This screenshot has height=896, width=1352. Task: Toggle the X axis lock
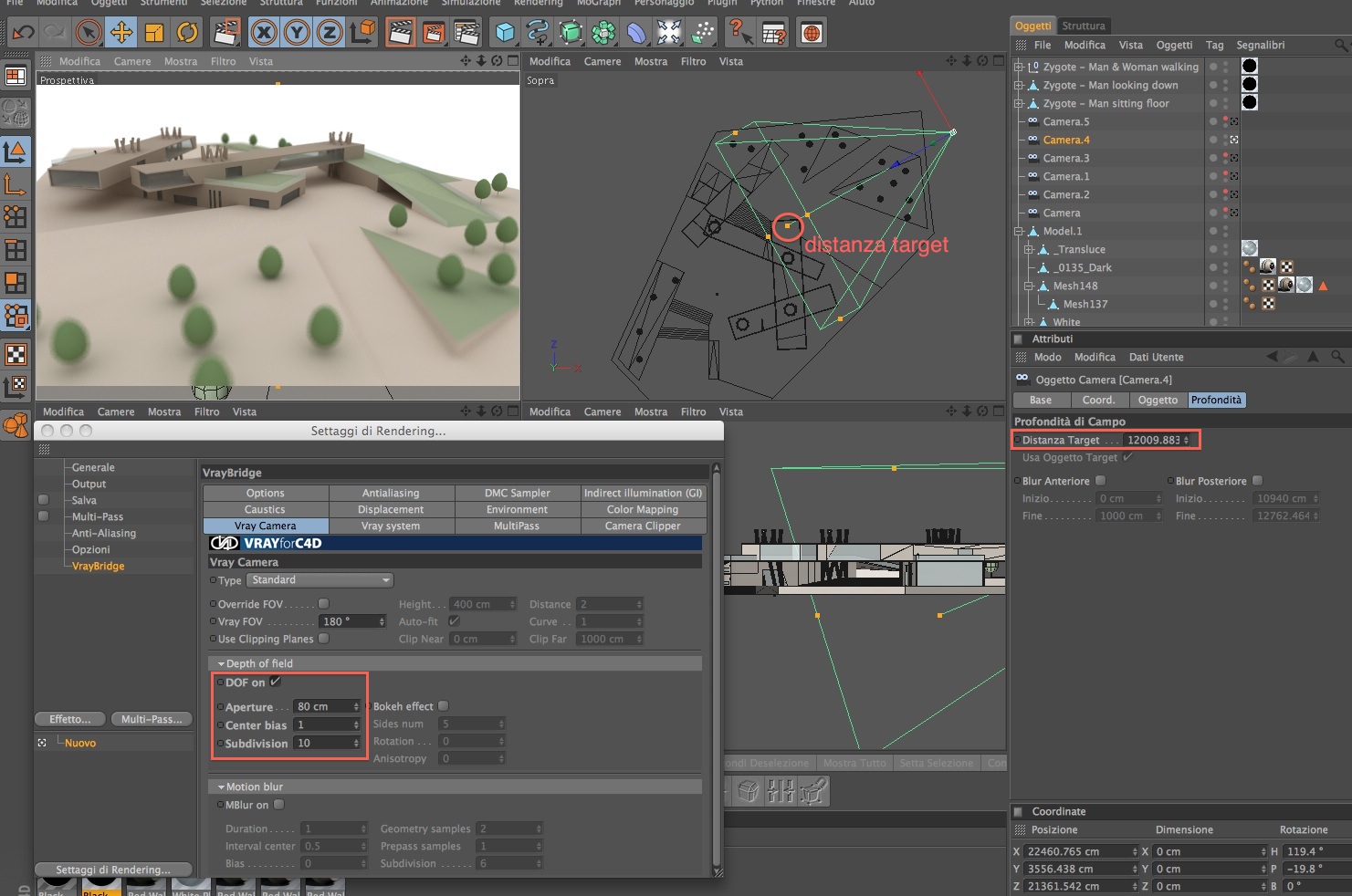(x=264, y=33)
